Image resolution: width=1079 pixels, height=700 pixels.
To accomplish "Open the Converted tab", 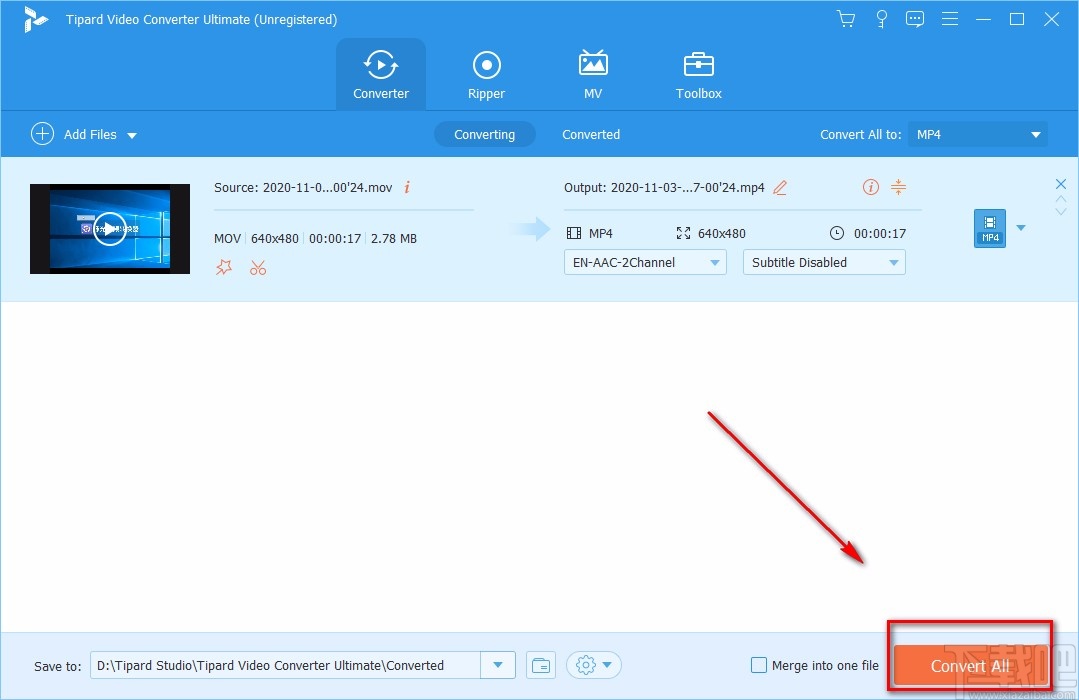I will point(591,134).
